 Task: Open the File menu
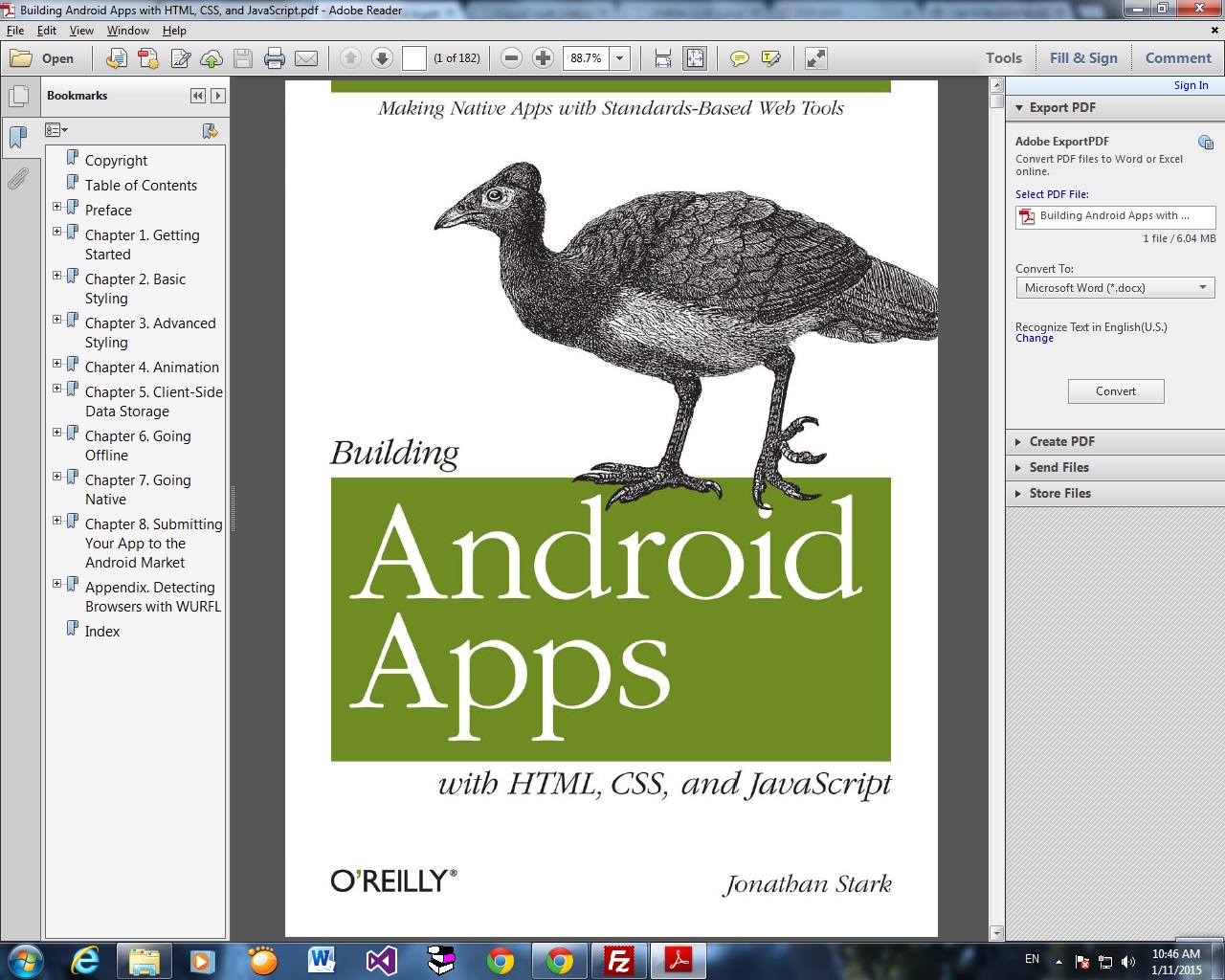pos(15,31)
